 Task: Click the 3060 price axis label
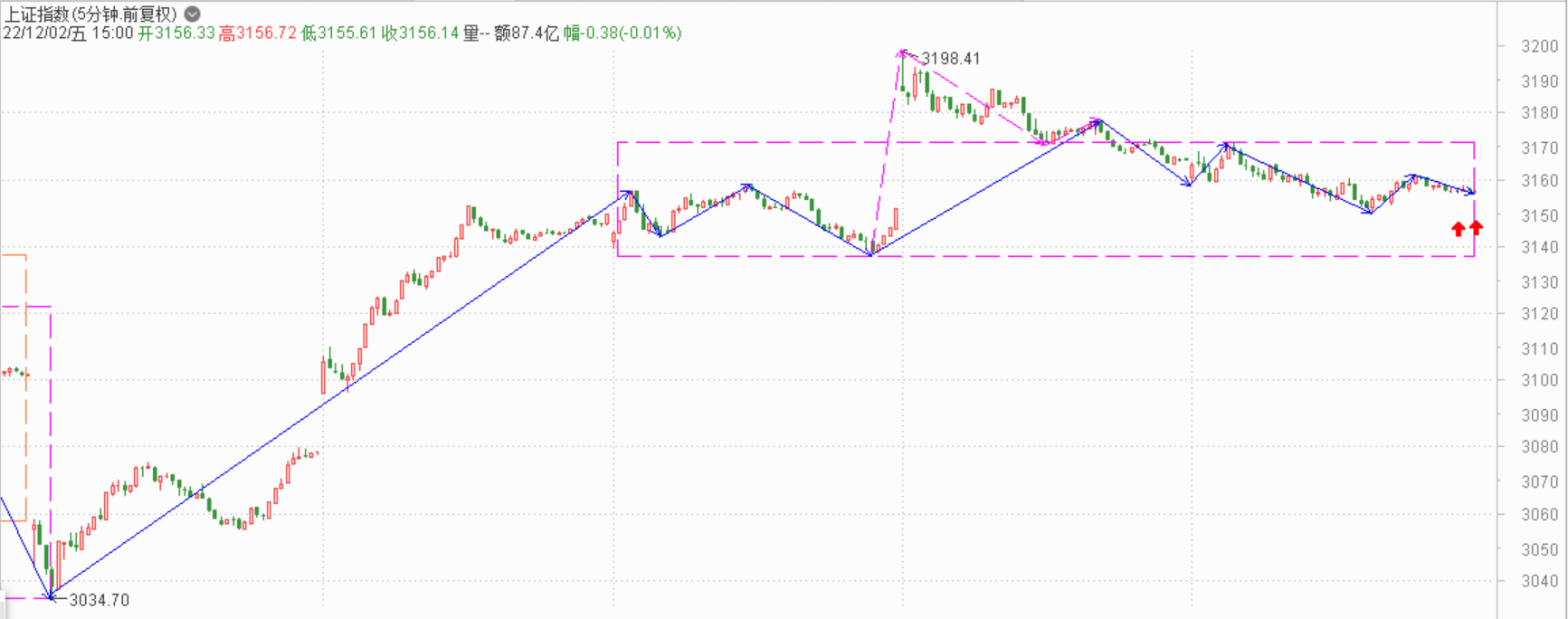[1540, 515]
